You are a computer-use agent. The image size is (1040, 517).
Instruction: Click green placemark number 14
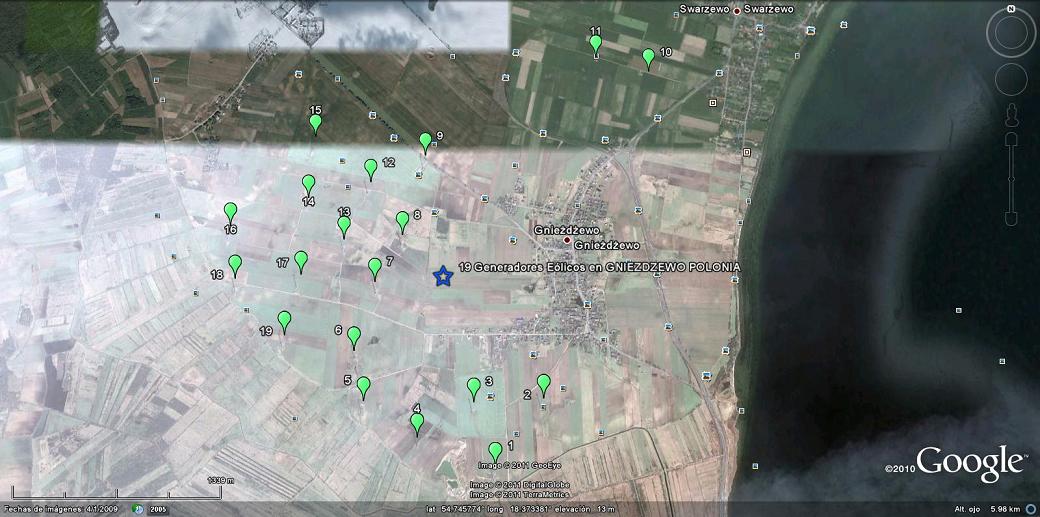pos(308,185)
